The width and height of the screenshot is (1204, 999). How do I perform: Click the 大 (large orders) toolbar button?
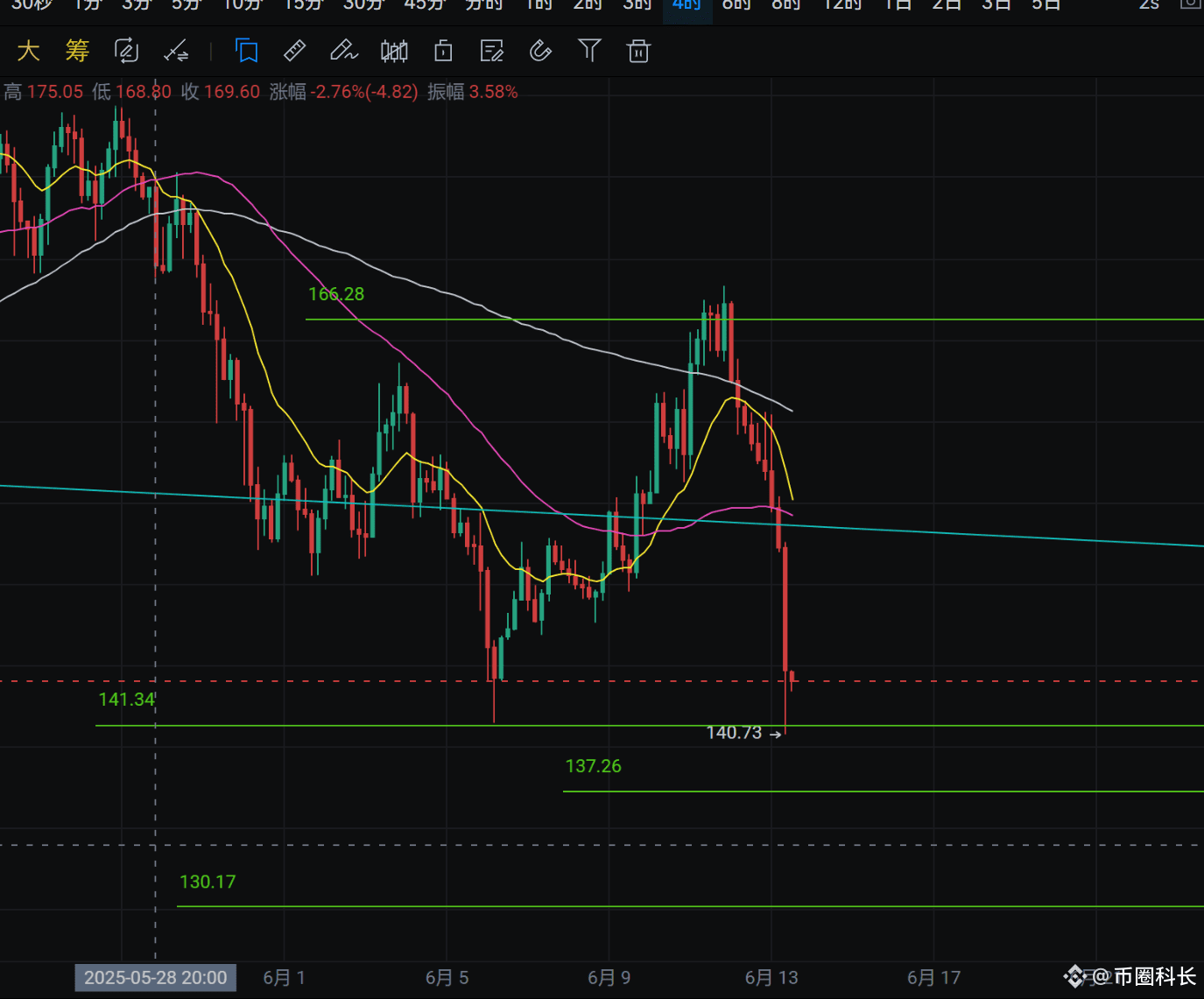(x=28, y=51)
